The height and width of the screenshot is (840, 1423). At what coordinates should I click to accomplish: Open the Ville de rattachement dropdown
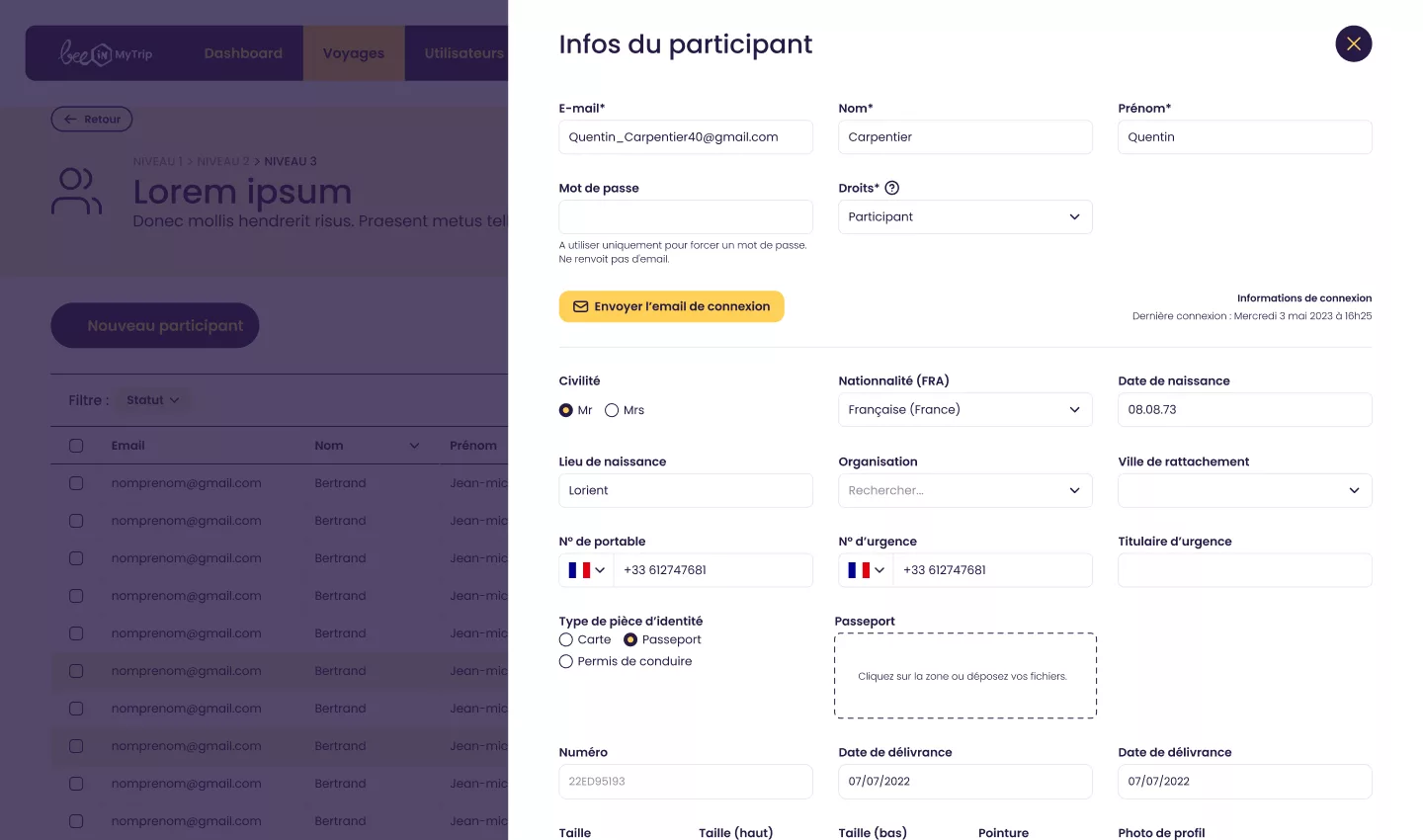pos(1244,490)
